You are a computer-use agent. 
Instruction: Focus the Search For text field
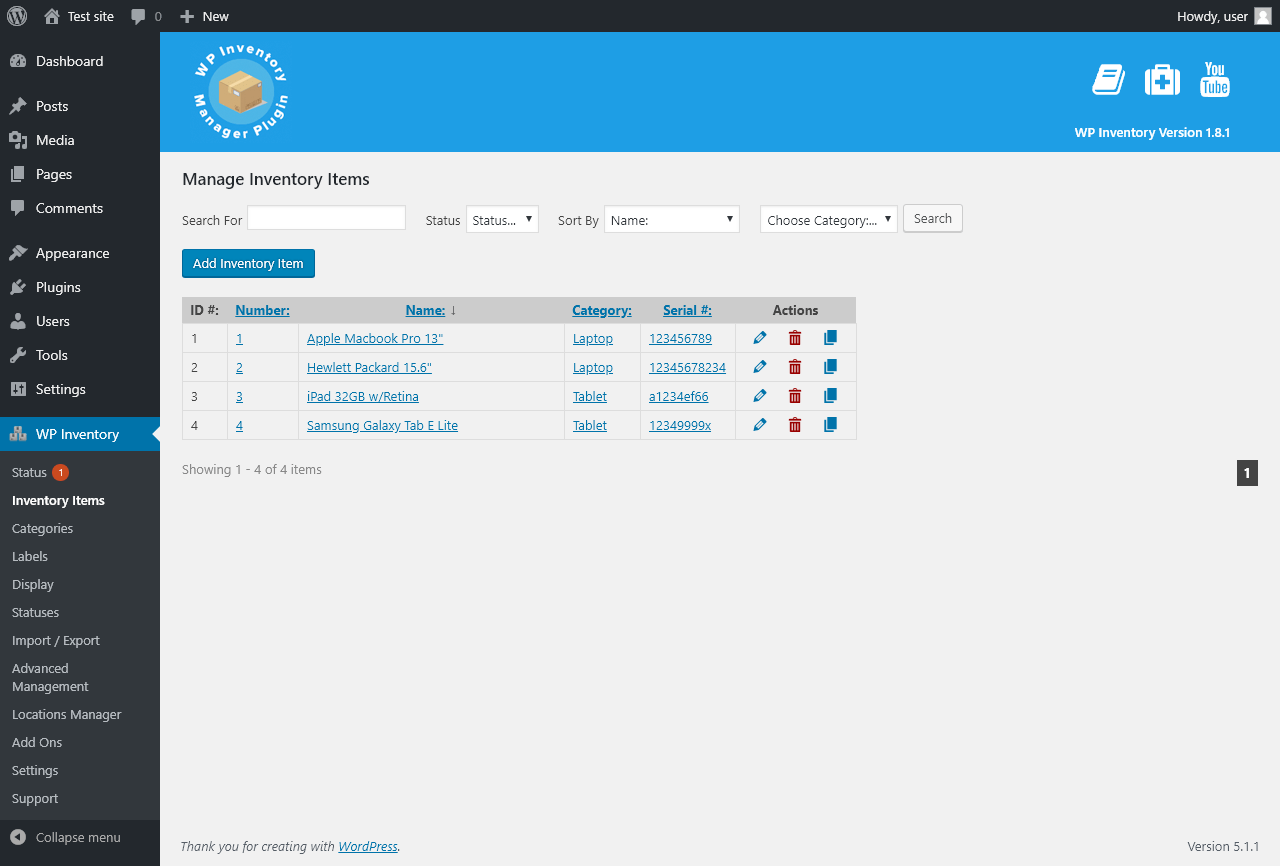click(x=326, y=218)
